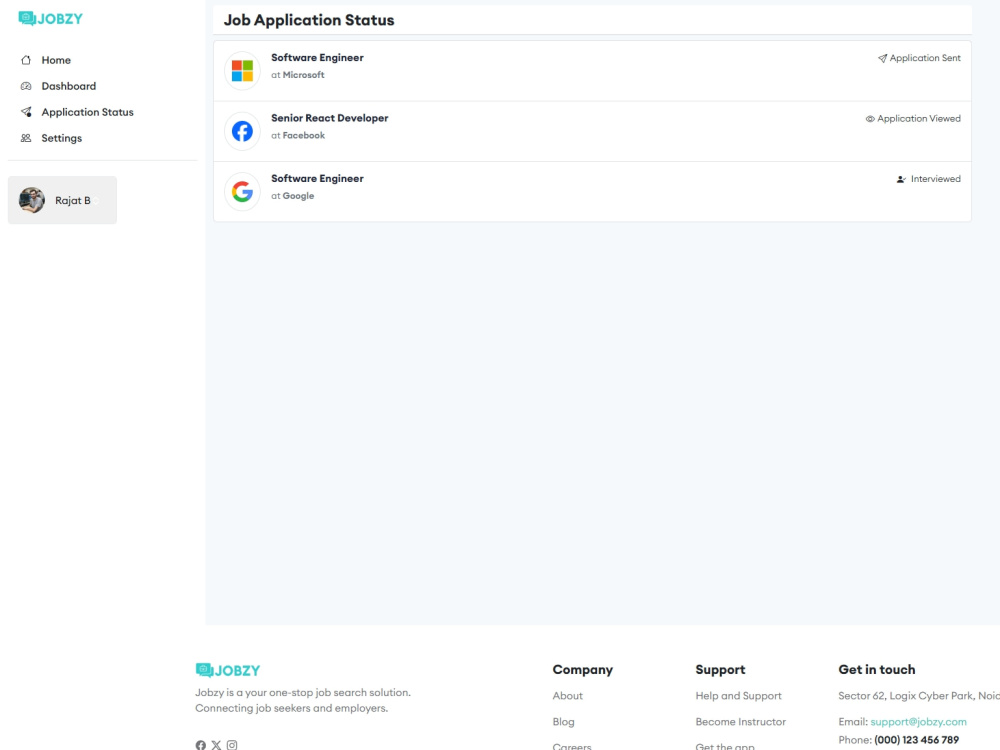Click the Application Sent paper plane icon
Image resolution: width=1000 pixels, height=750 pixels.
click(x=882, y=58)
